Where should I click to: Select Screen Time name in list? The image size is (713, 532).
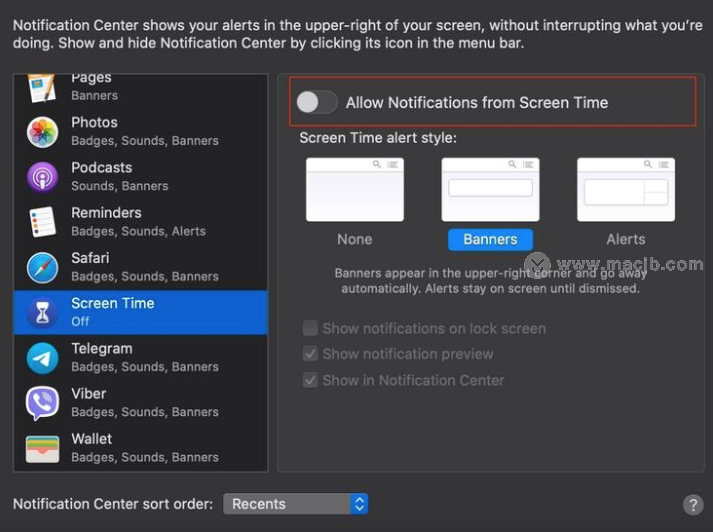tap(113, 303)
